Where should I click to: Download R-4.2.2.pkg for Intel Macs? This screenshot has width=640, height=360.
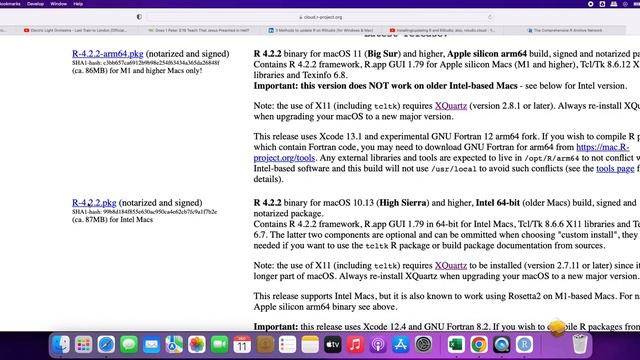[94, 203]
